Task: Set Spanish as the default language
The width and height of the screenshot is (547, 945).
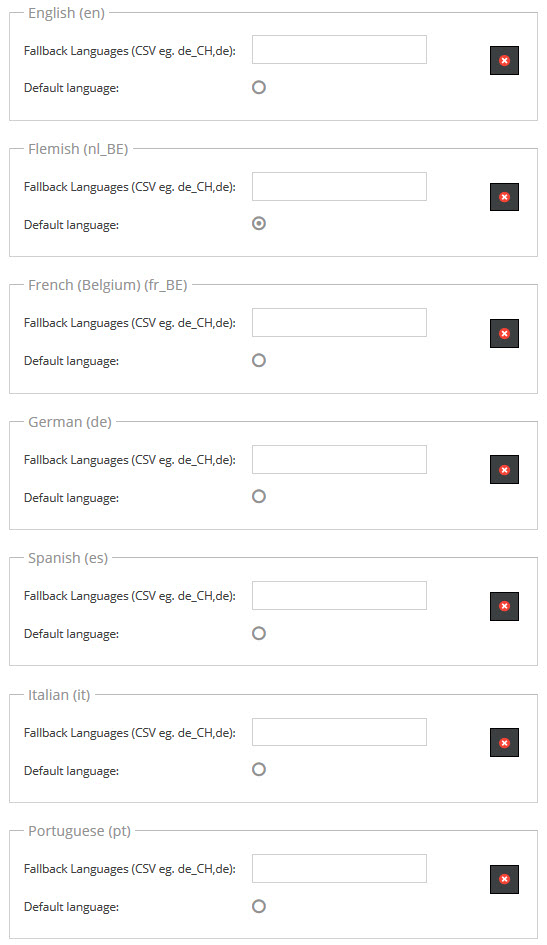Action: pos(259,633)
